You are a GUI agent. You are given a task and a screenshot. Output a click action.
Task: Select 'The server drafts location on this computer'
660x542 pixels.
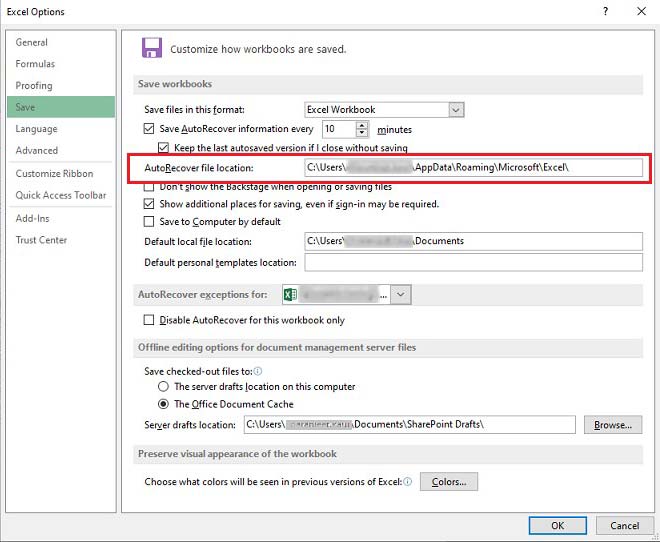point(163,386)
